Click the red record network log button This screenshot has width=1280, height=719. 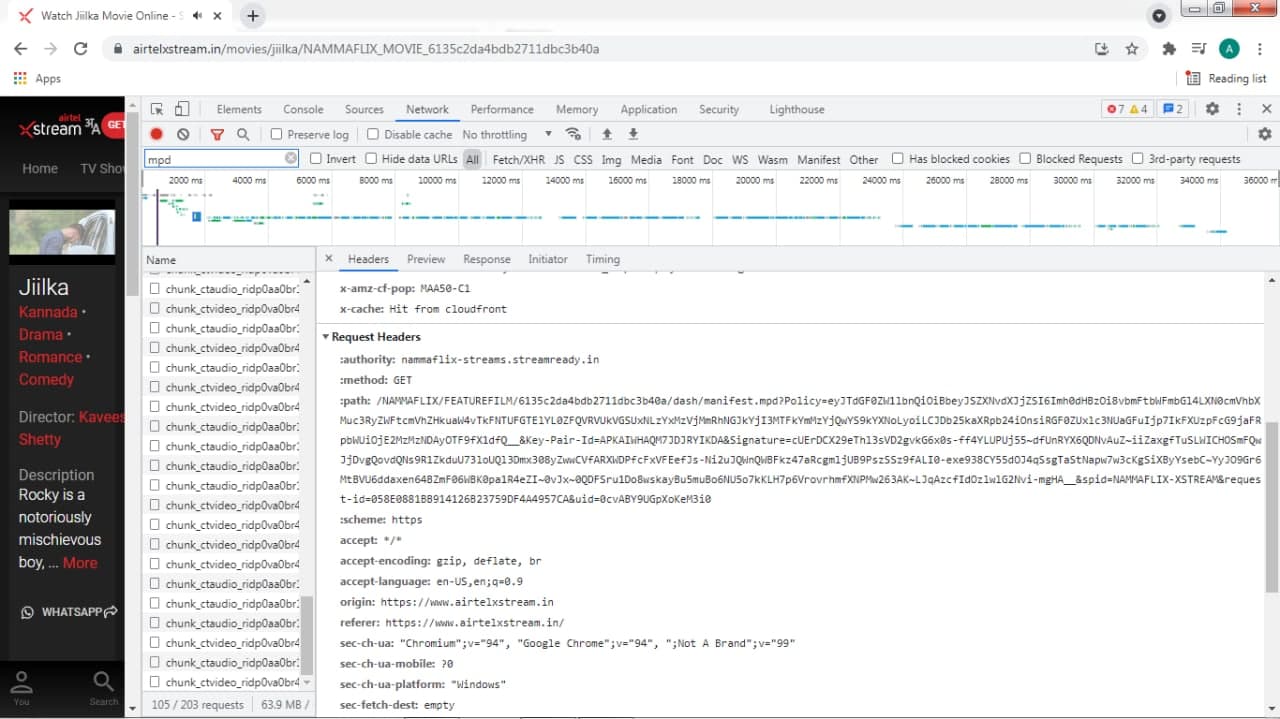157,134
